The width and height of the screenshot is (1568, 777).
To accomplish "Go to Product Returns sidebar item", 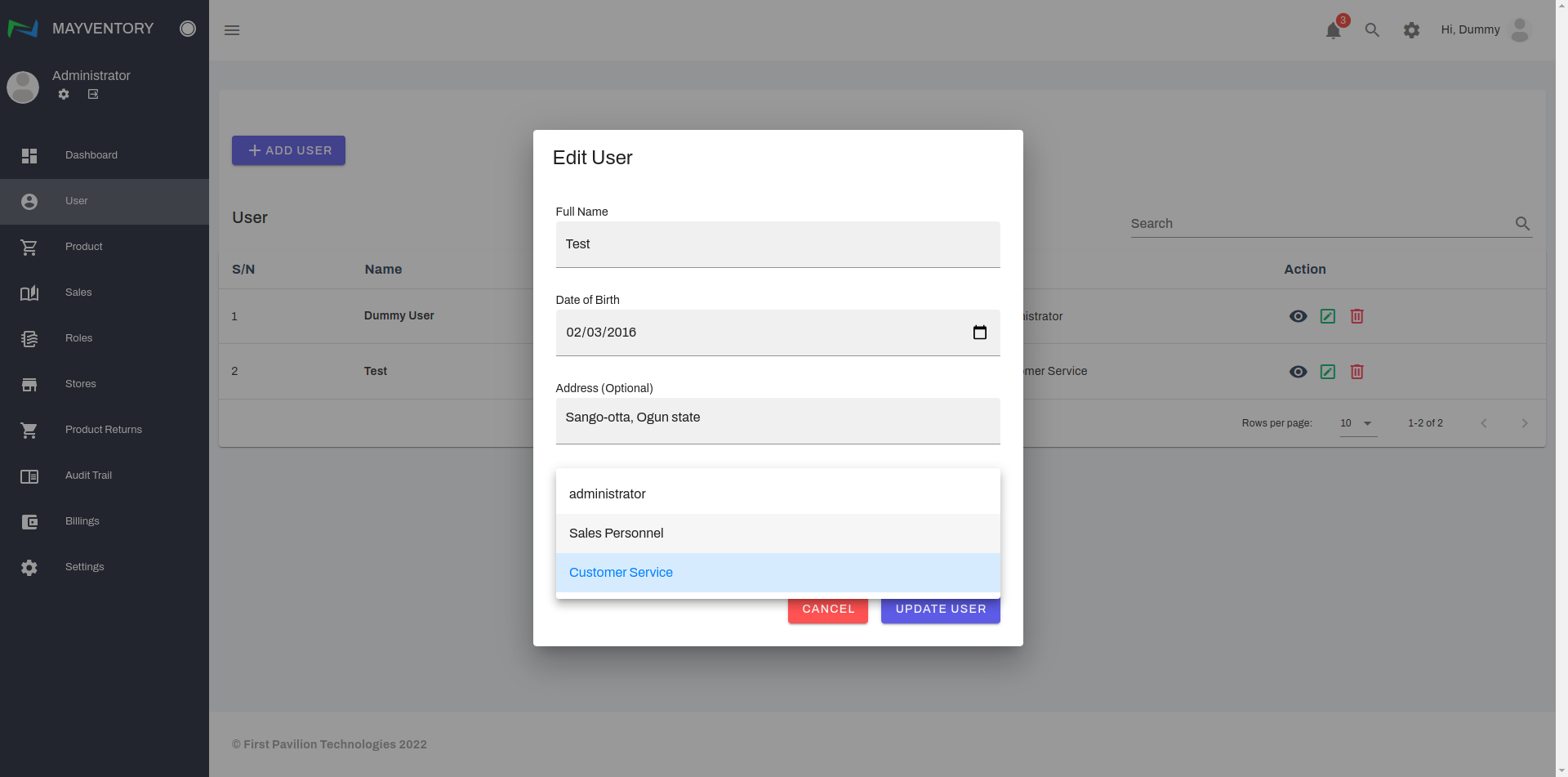I will 103,430.
